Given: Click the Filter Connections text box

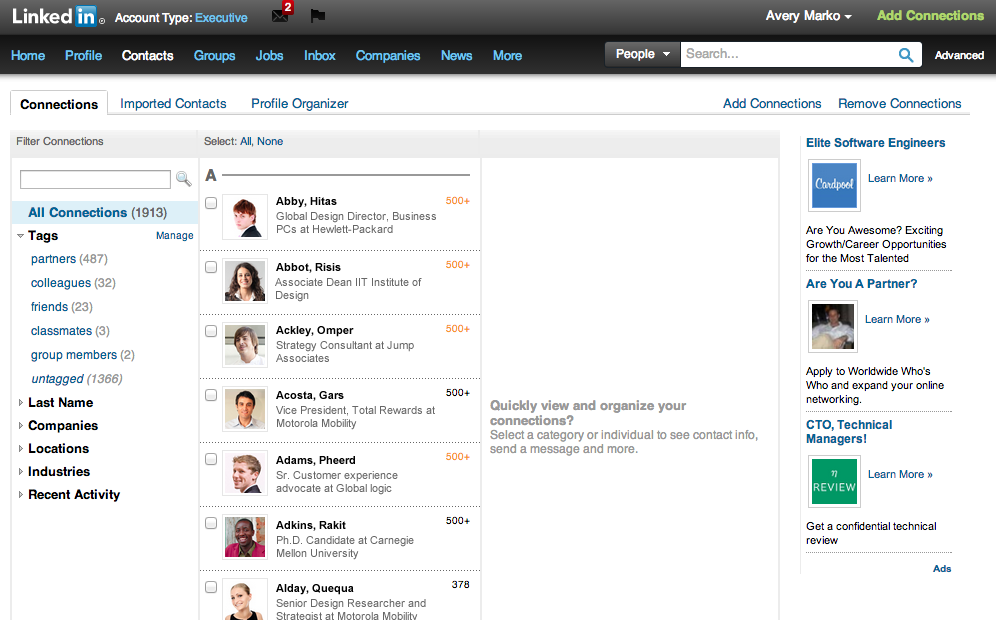Looking at the screenshot, I should point(95,179).
